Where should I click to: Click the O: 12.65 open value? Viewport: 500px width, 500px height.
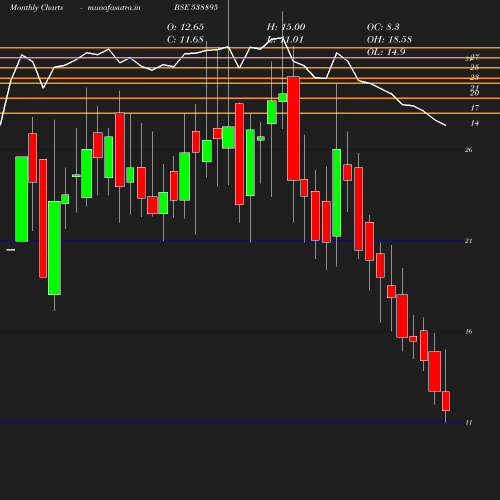pyautogui.click(x=185, y=27)
